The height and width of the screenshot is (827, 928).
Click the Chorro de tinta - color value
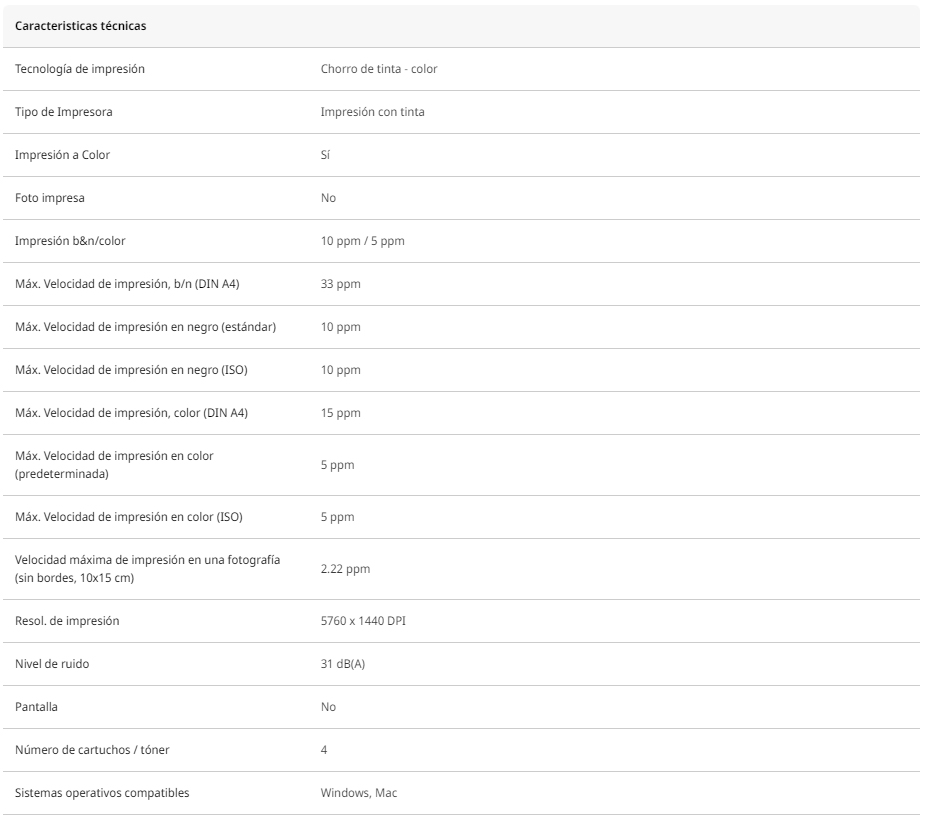(x=379, y=69)
